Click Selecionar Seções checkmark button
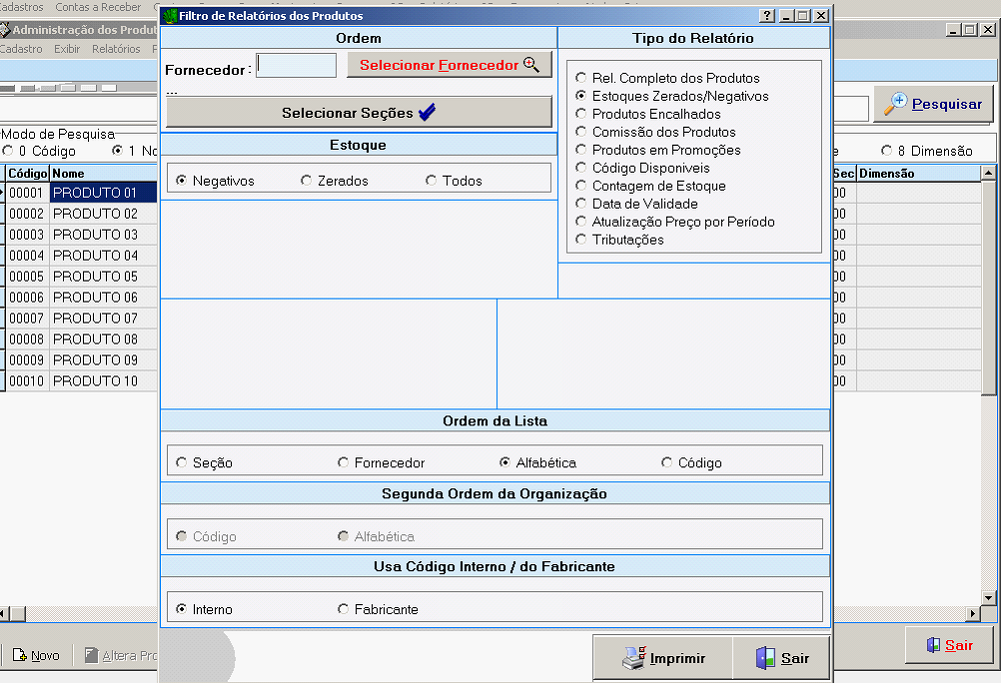 click(359, 113)
